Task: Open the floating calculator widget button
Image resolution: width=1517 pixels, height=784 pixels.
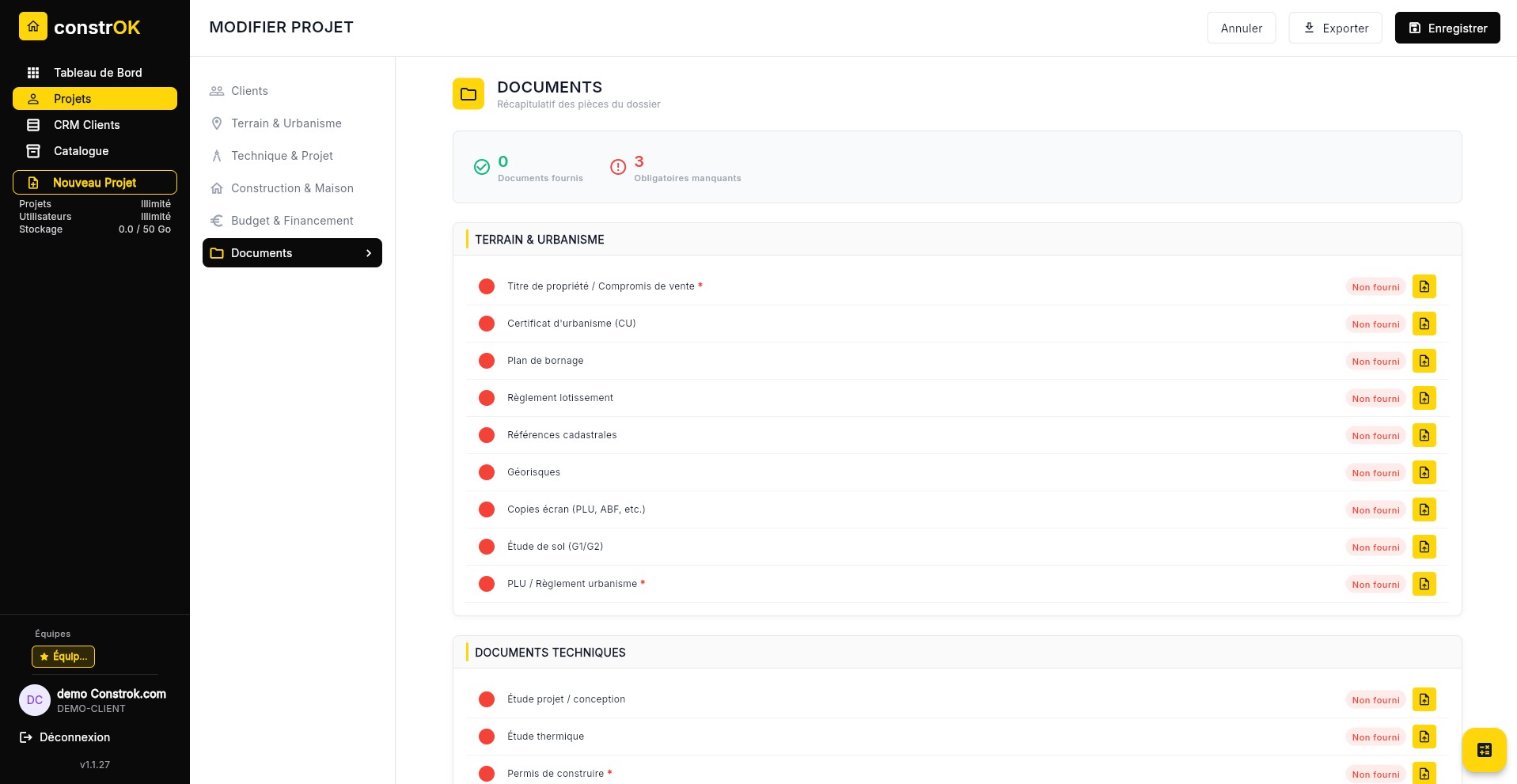Action: [1484, 749]
